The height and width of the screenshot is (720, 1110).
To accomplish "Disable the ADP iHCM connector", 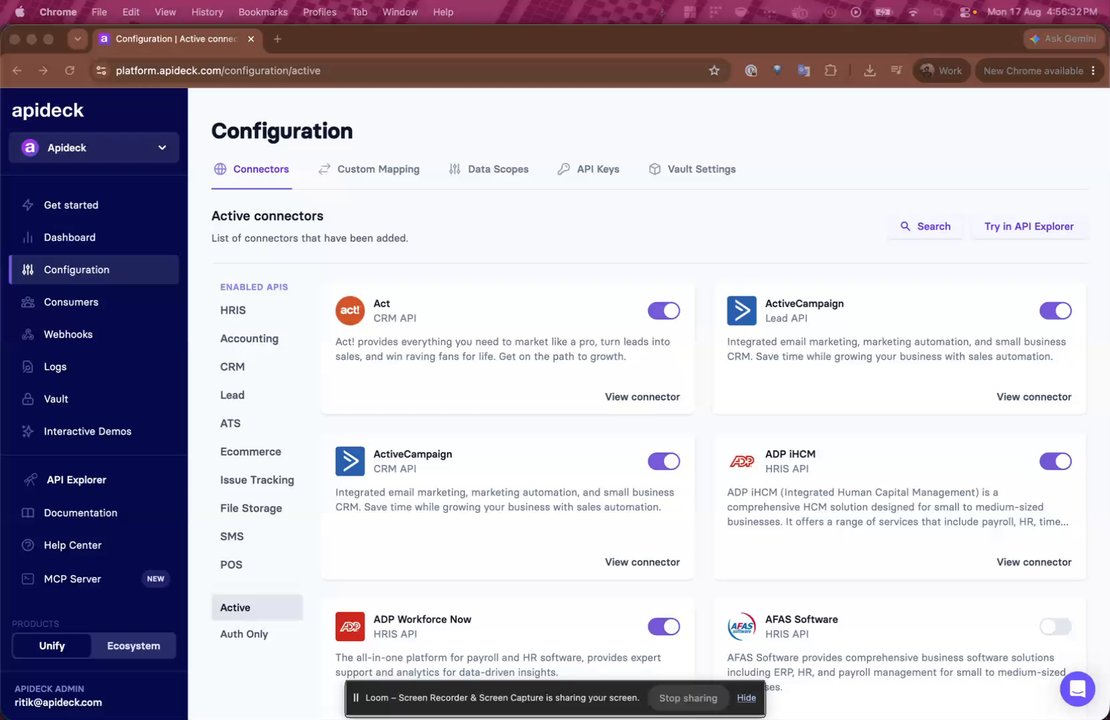I will [x=1055, y=462].
